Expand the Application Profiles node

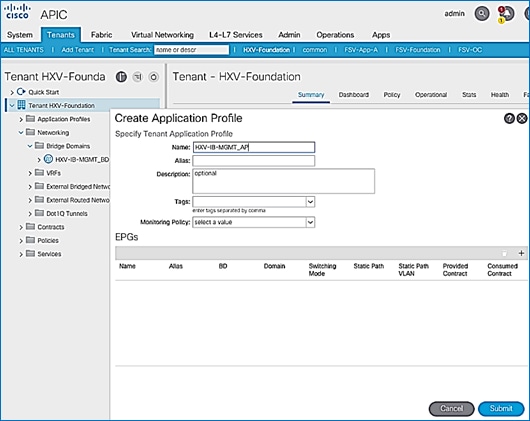(x=21, y=119)
